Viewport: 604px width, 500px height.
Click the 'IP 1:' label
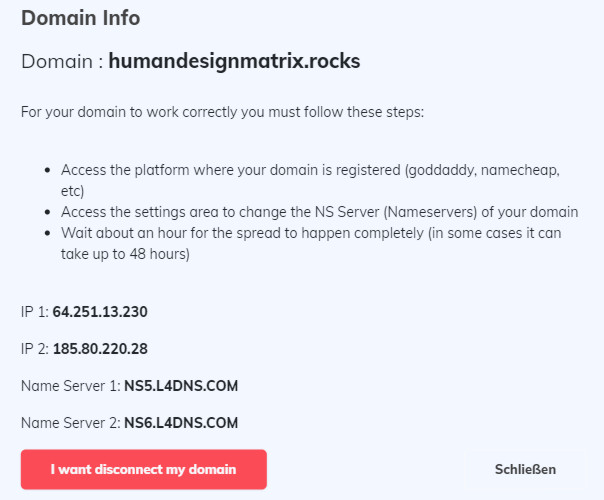[x=35, y=312]
